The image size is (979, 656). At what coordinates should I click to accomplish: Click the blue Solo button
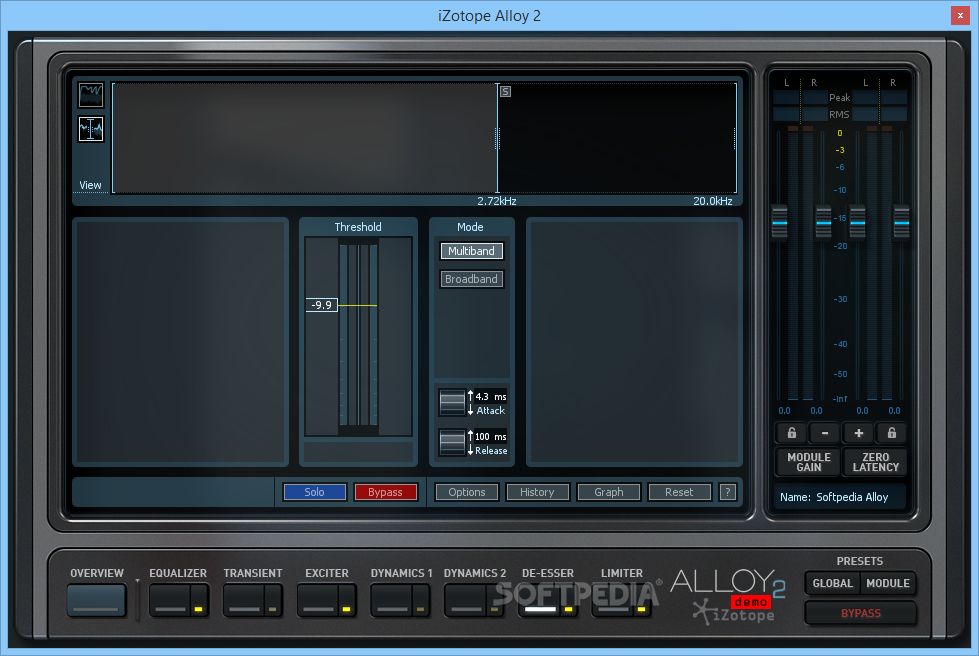pos(314,492)
